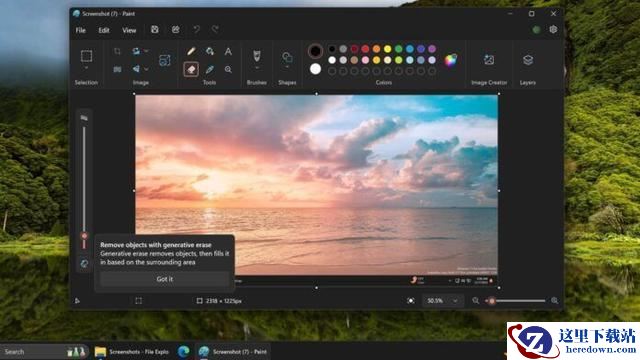Expand the Brushes dropdown
Image resolution: width=640 pixels, height=360 pixels.
pos(257,68)
